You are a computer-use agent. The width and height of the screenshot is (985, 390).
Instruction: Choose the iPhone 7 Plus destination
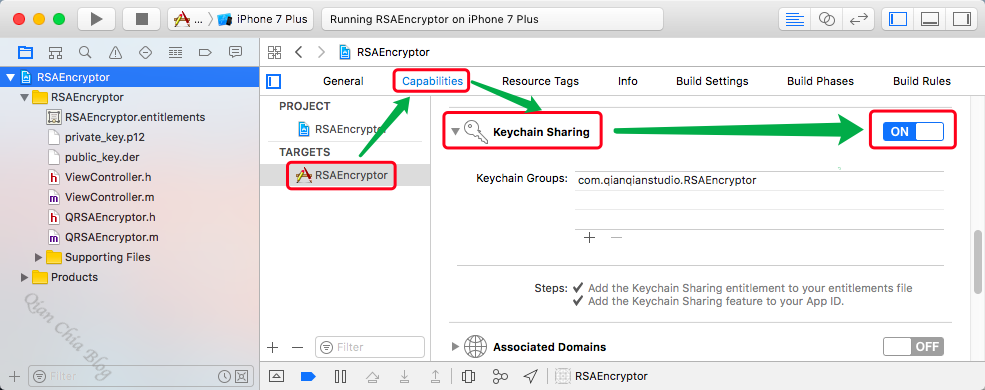263,19
